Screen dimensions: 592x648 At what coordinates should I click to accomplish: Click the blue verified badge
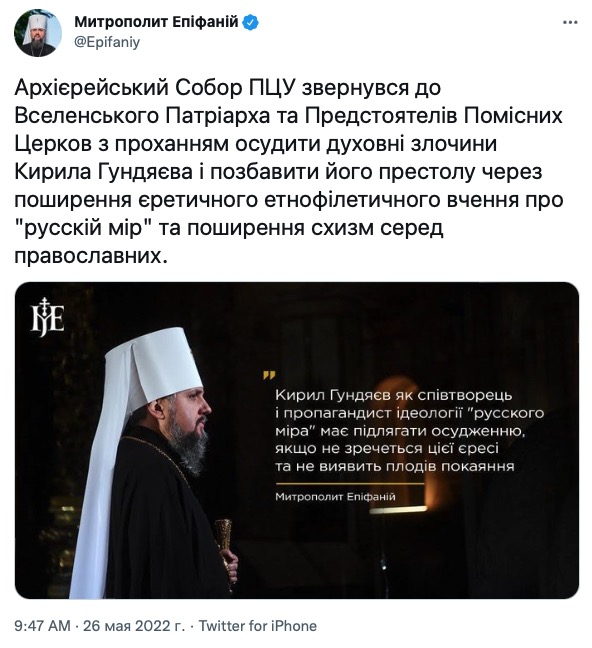[251, 21]
